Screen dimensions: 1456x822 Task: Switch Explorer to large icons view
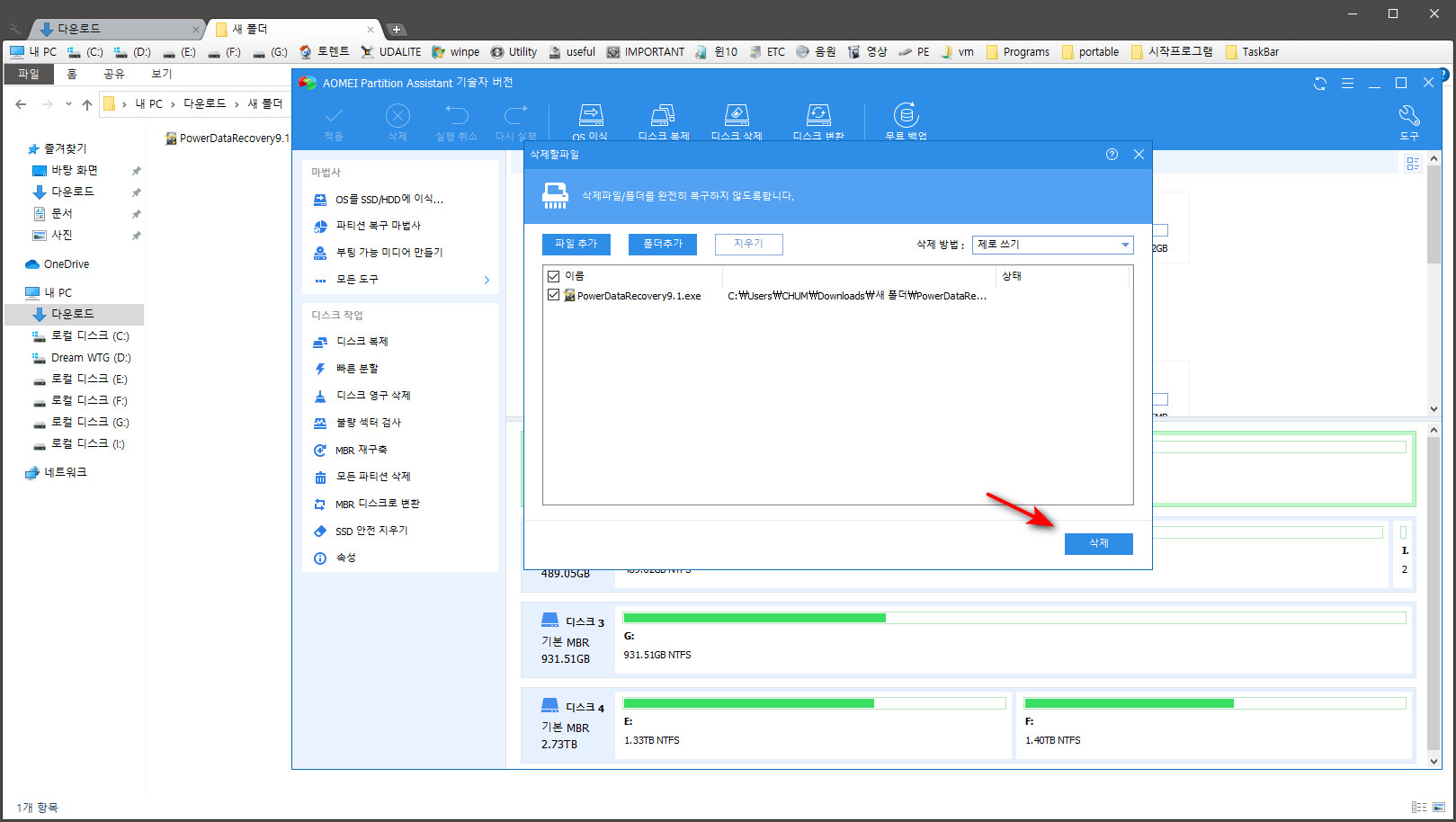click(1439, 808)
